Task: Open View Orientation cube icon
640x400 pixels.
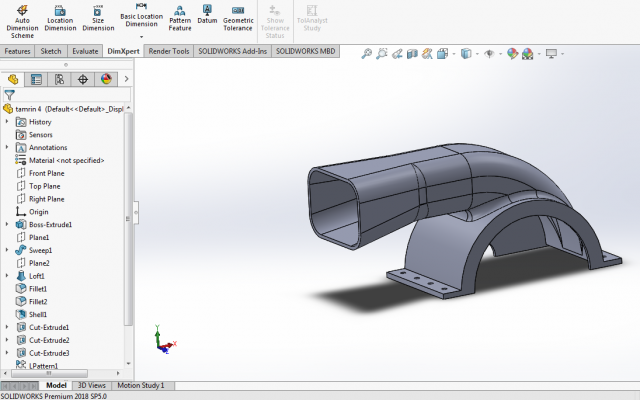Action: 442,53
